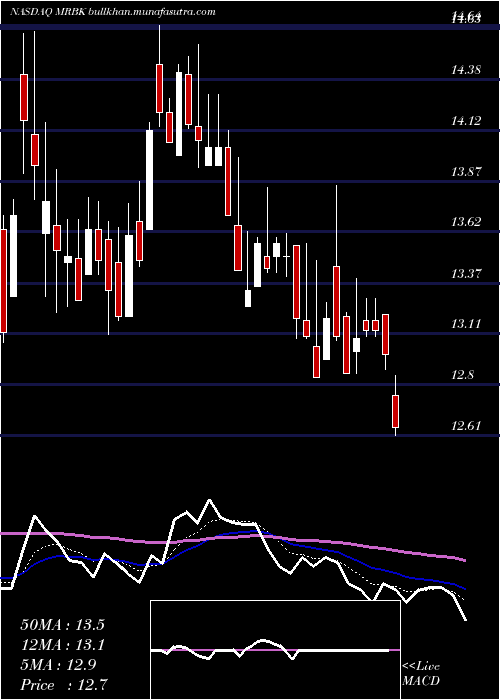Click the 14.12 price axis label

point(466,120)
